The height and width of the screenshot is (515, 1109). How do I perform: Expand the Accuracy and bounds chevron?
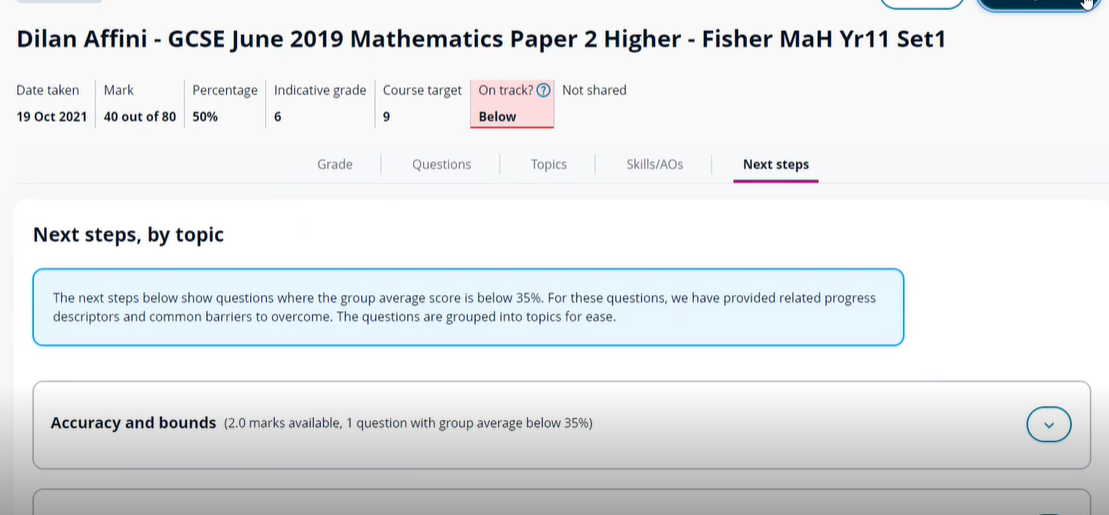(1048, 425)
